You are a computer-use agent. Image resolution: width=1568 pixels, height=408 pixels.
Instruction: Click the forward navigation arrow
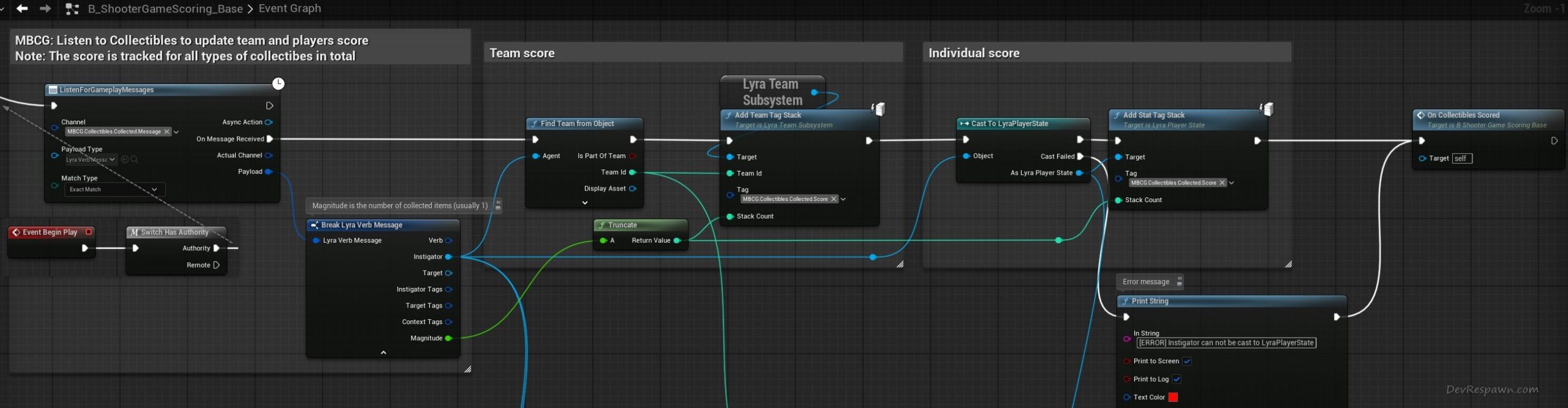pos(45,9)
